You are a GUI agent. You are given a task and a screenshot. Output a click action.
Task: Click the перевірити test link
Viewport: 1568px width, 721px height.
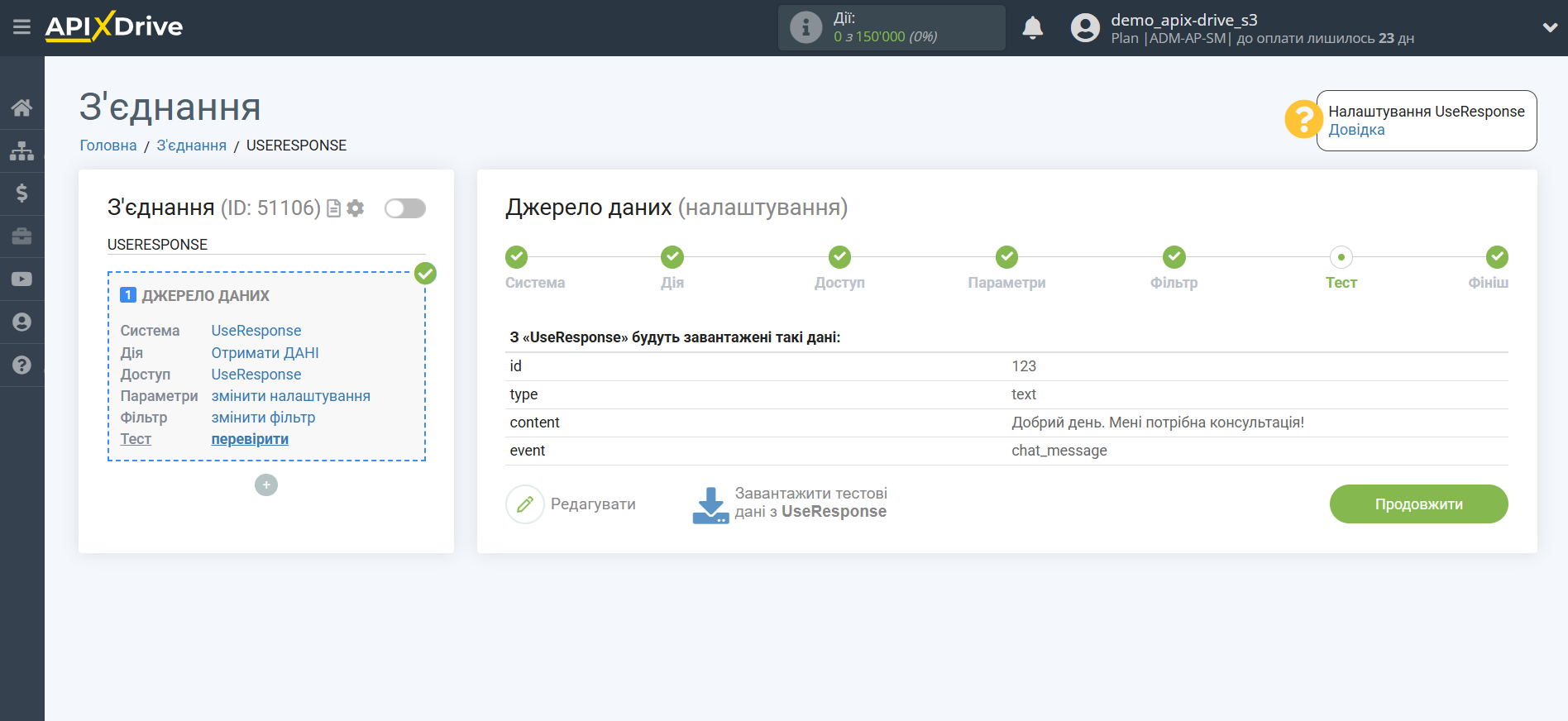pos(250,439)
